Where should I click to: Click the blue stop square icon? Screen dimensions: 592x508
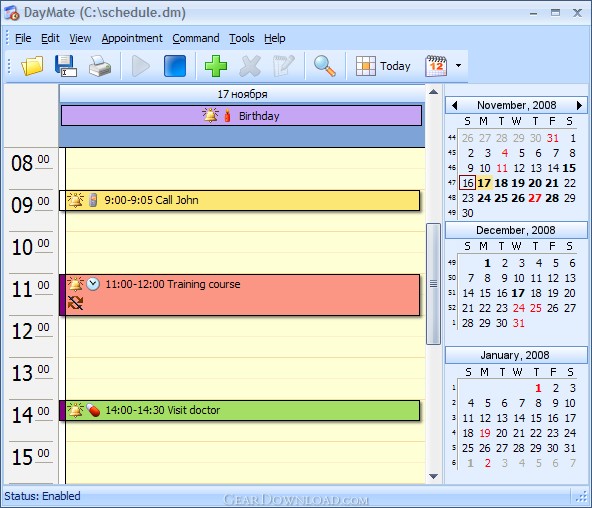[175, 66]
